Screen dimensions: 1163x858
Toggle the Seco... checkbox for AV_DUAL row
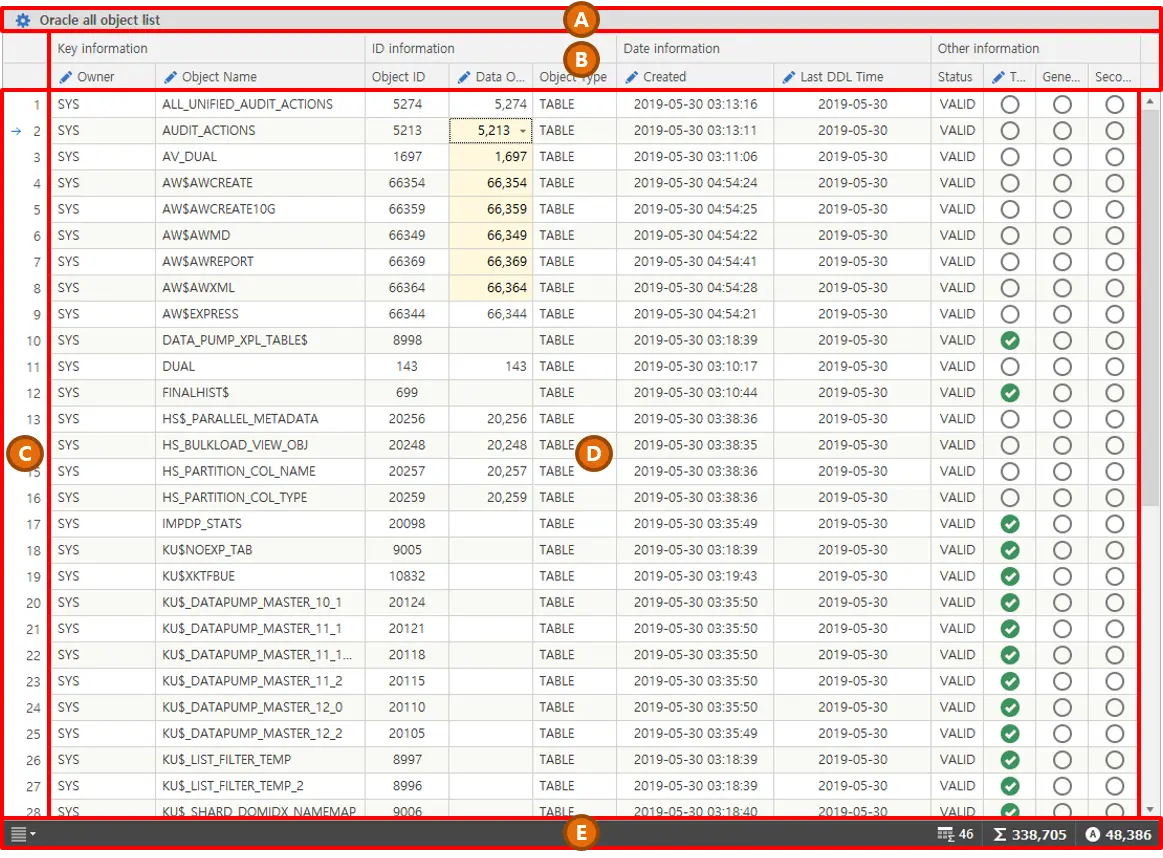click(1115, 157)
